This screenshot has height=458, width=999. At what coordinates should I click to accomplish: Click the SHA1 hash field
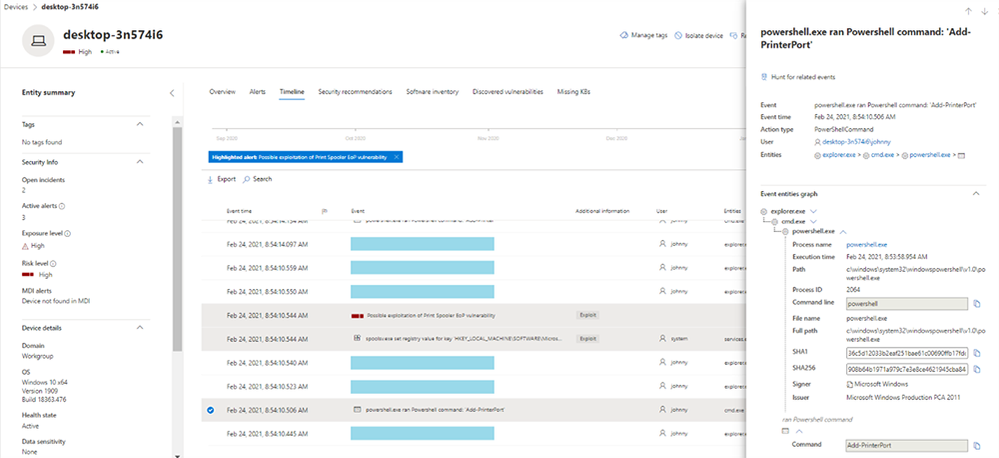click(x=907, y=353)
